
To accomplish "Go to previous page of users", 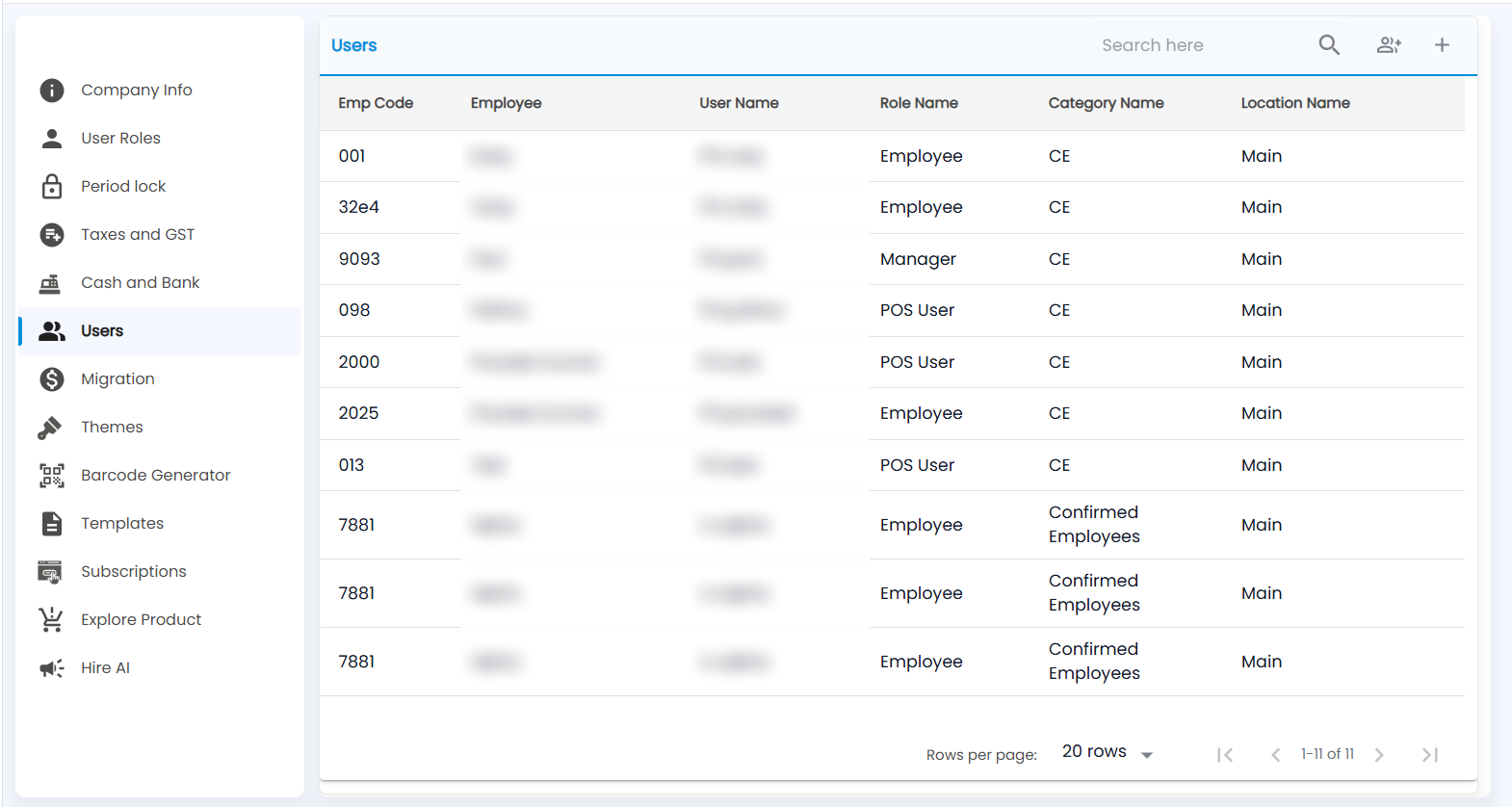I will click(x=1276, y=755).
